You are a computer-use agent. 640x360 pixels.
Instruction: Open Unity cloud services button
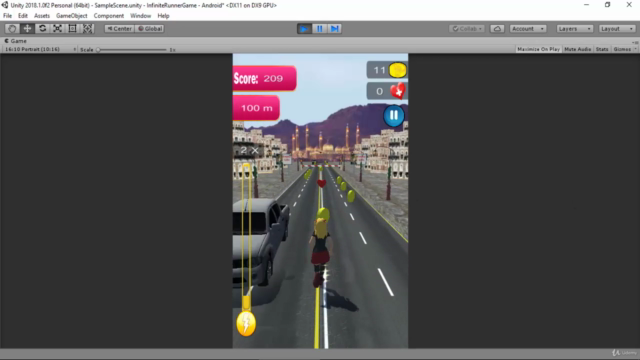[497, 29]
